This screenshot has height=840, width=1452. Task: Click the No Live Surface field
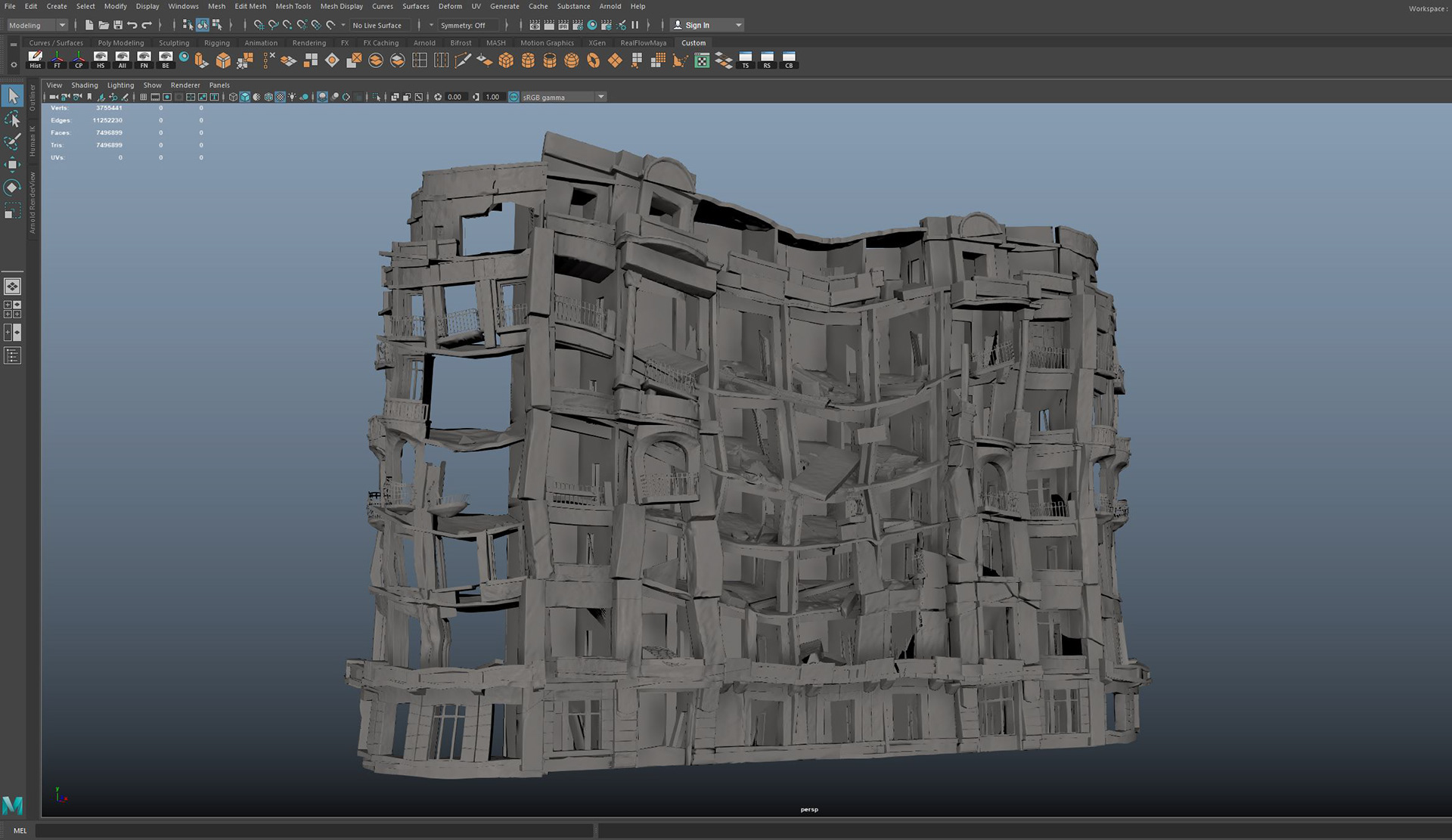pos(381,25)
